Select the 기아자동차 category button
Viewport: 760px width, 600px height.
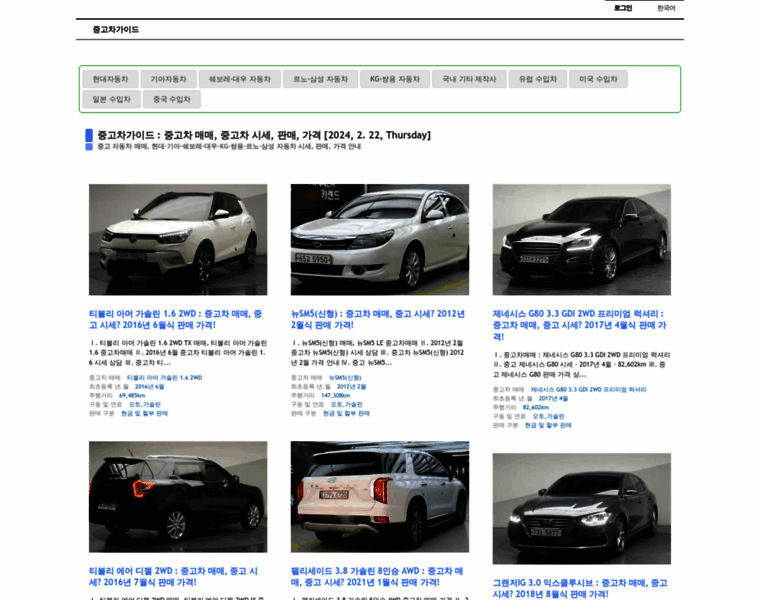(x=169, y=79)
